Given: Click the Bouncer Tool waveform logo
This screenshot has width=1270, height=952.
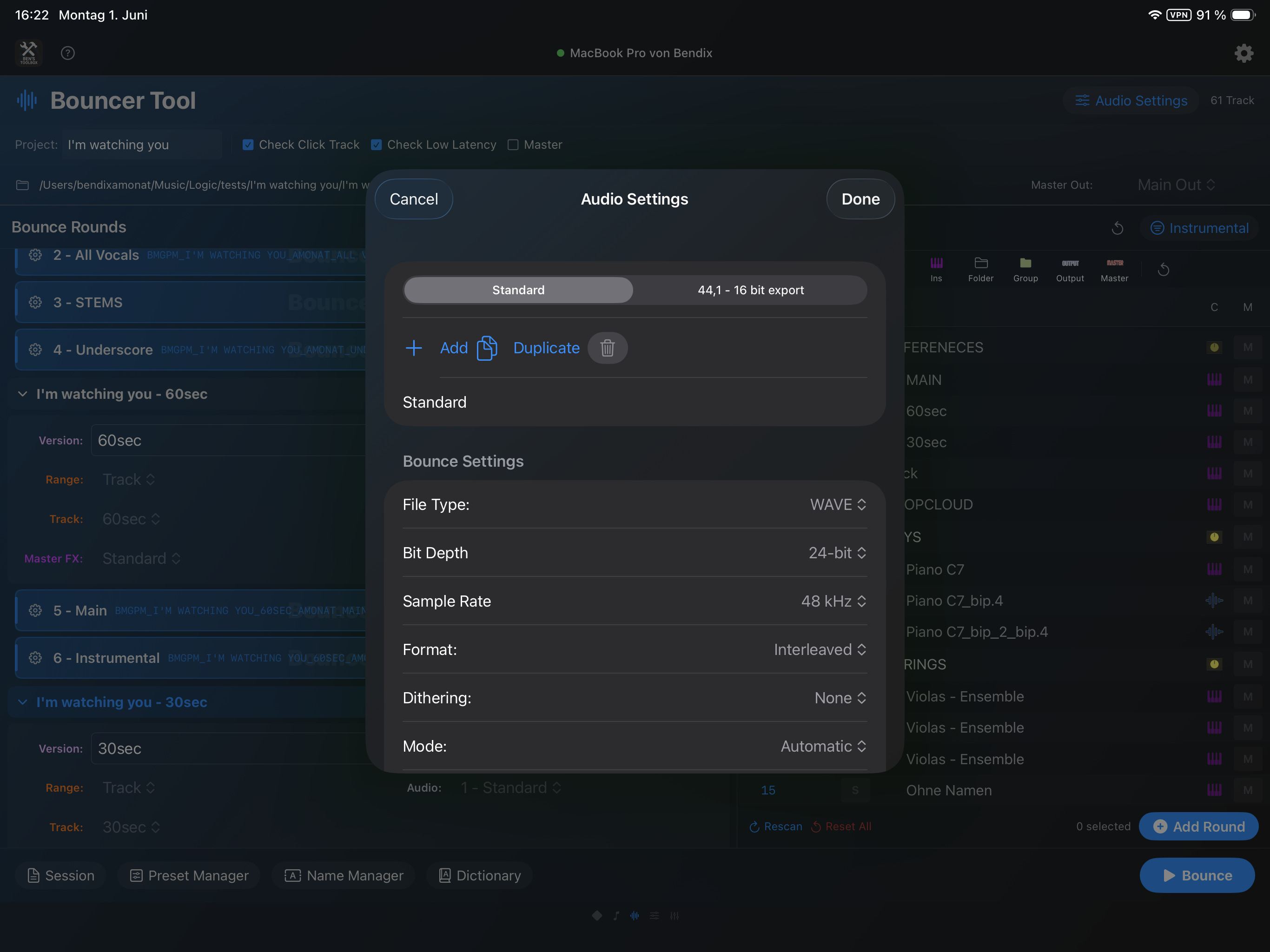Looking at the screenshot, I should (26, 100).
